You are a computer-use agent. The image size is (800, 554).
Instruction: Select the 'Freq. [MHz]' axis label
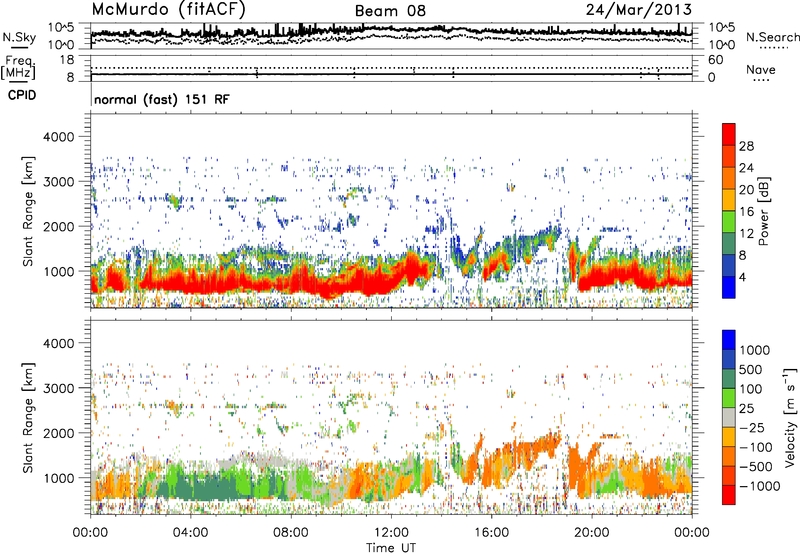click(x=18, y=68)
